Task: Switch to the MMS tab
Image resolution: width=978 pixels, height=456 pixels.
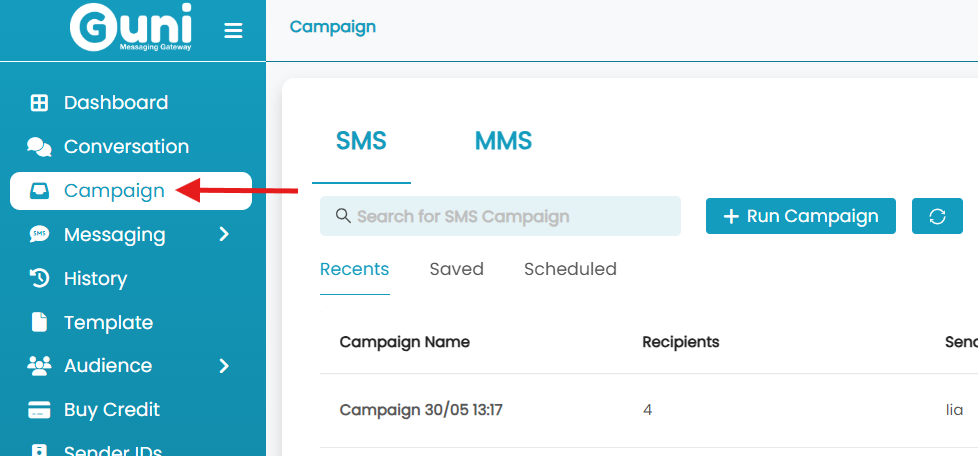Action: [503, 141]
